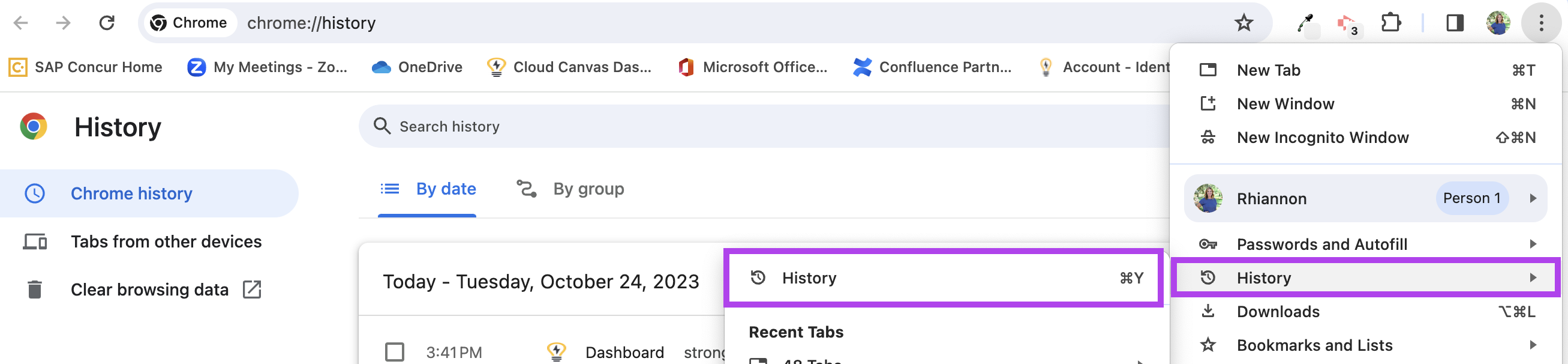The width and height of the screenshot is (1568, 364).
Task: Click the New Tab icon in the menu
Action: 1207,70
